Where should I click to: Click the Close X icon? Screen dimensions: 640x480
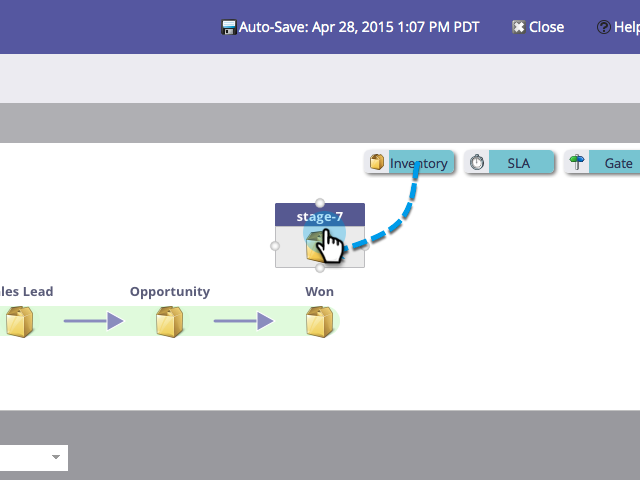pos(518,27)
